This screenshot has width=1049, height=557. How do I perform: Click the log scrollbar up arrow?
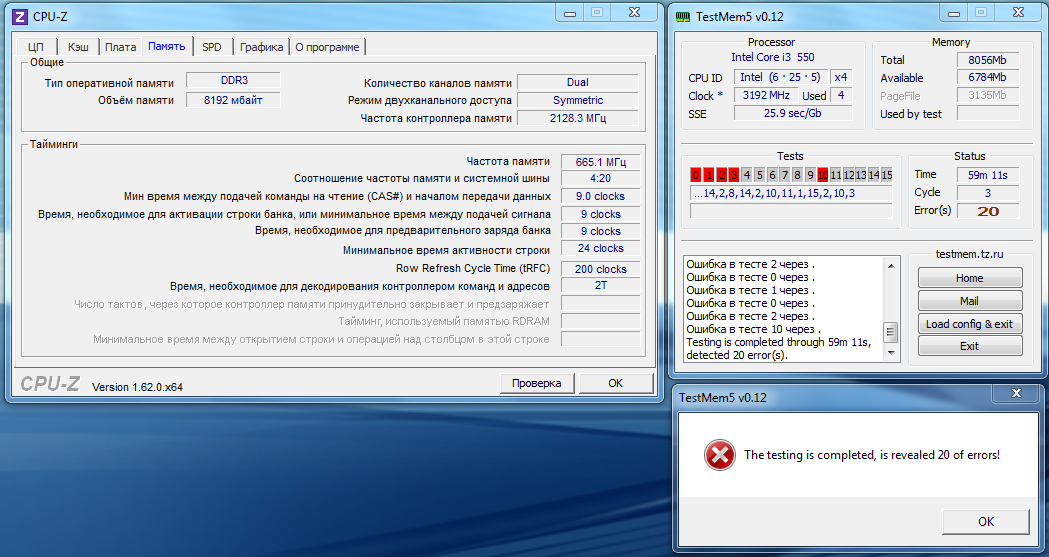pyautogui.click(x=890, y=265)
